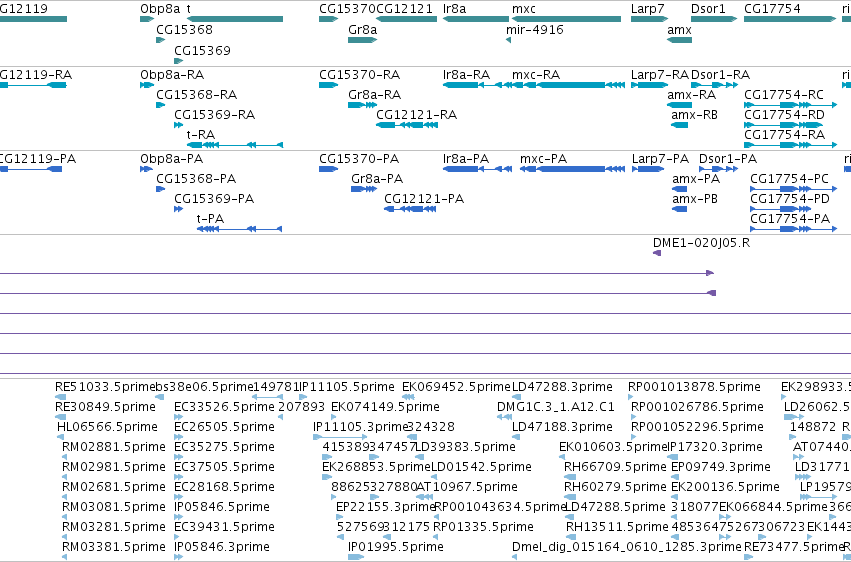Click EST EK074149.5prime
The width and height of the screenshot is (851, 562).
coord(336,417)
